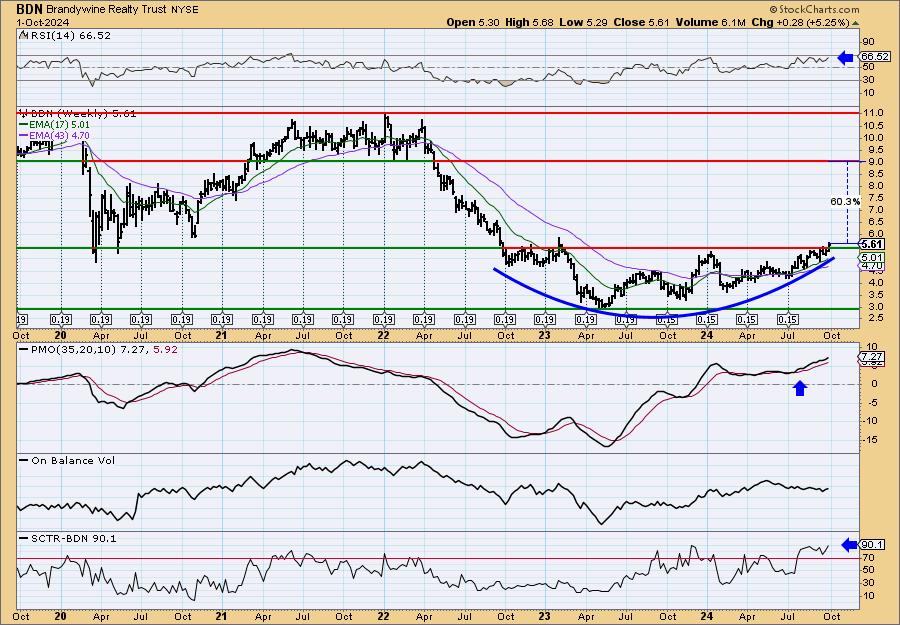Click the Volume 6.1M value

point(710,22)
